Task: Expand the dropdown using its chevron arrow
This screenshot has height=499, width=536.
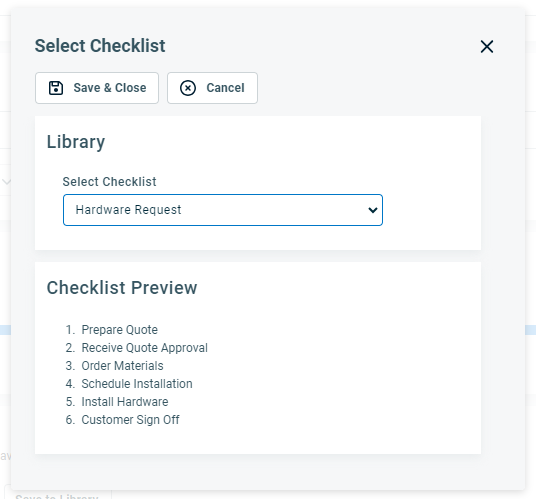Action: click(x=373, y=210)
